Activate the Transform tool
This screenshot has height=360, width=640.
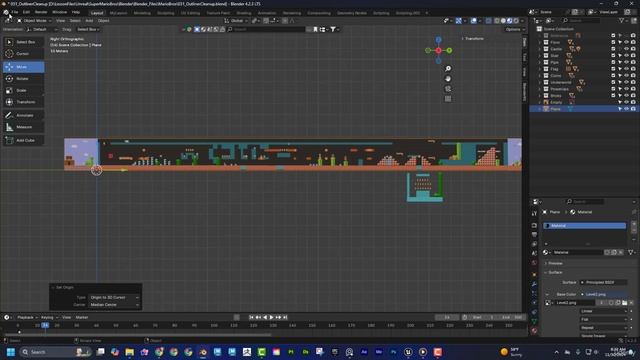pyautogui.click(x=23, y=102)
